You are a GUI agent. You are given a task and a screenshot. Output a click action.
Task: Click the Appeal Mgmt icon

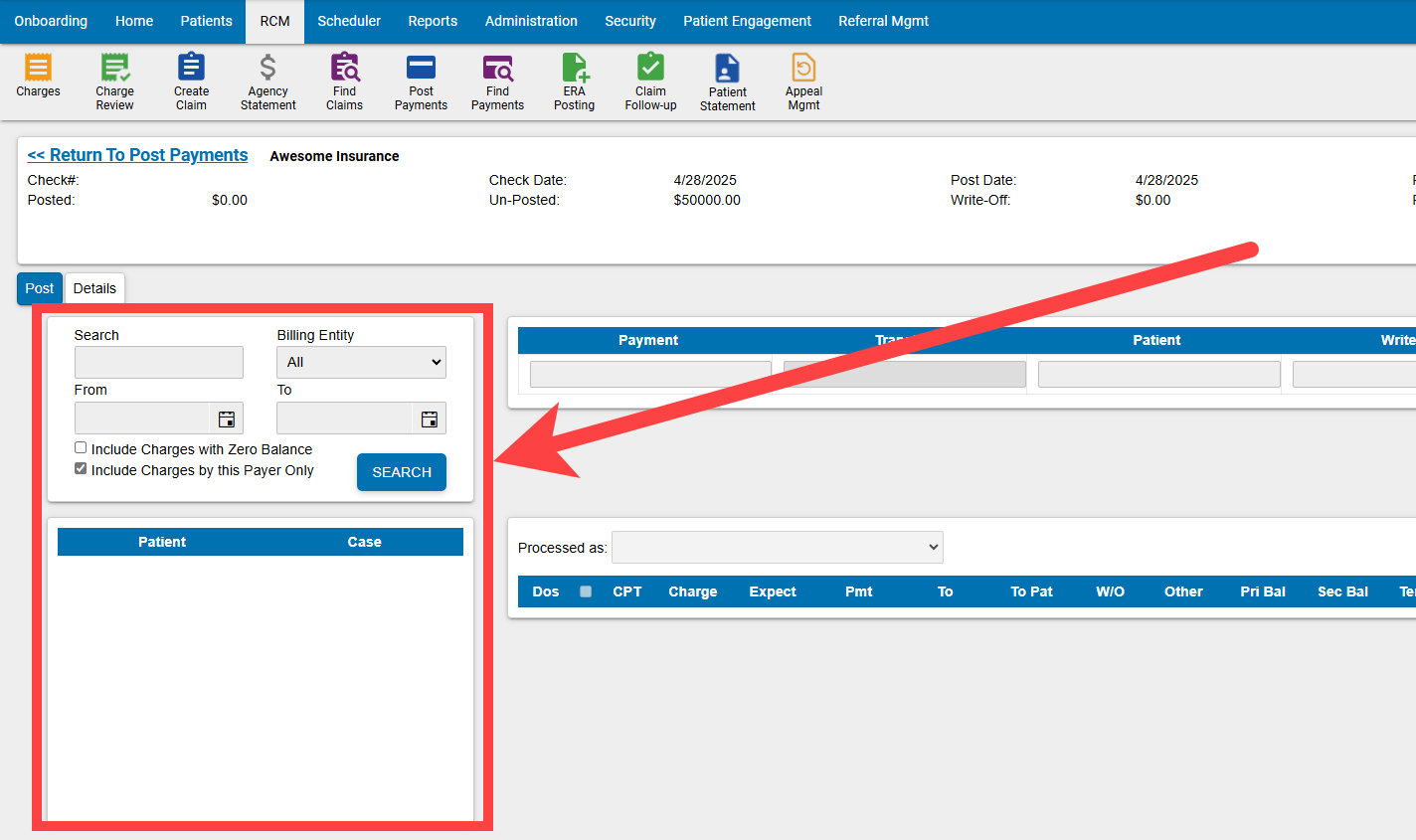point(803,80)
